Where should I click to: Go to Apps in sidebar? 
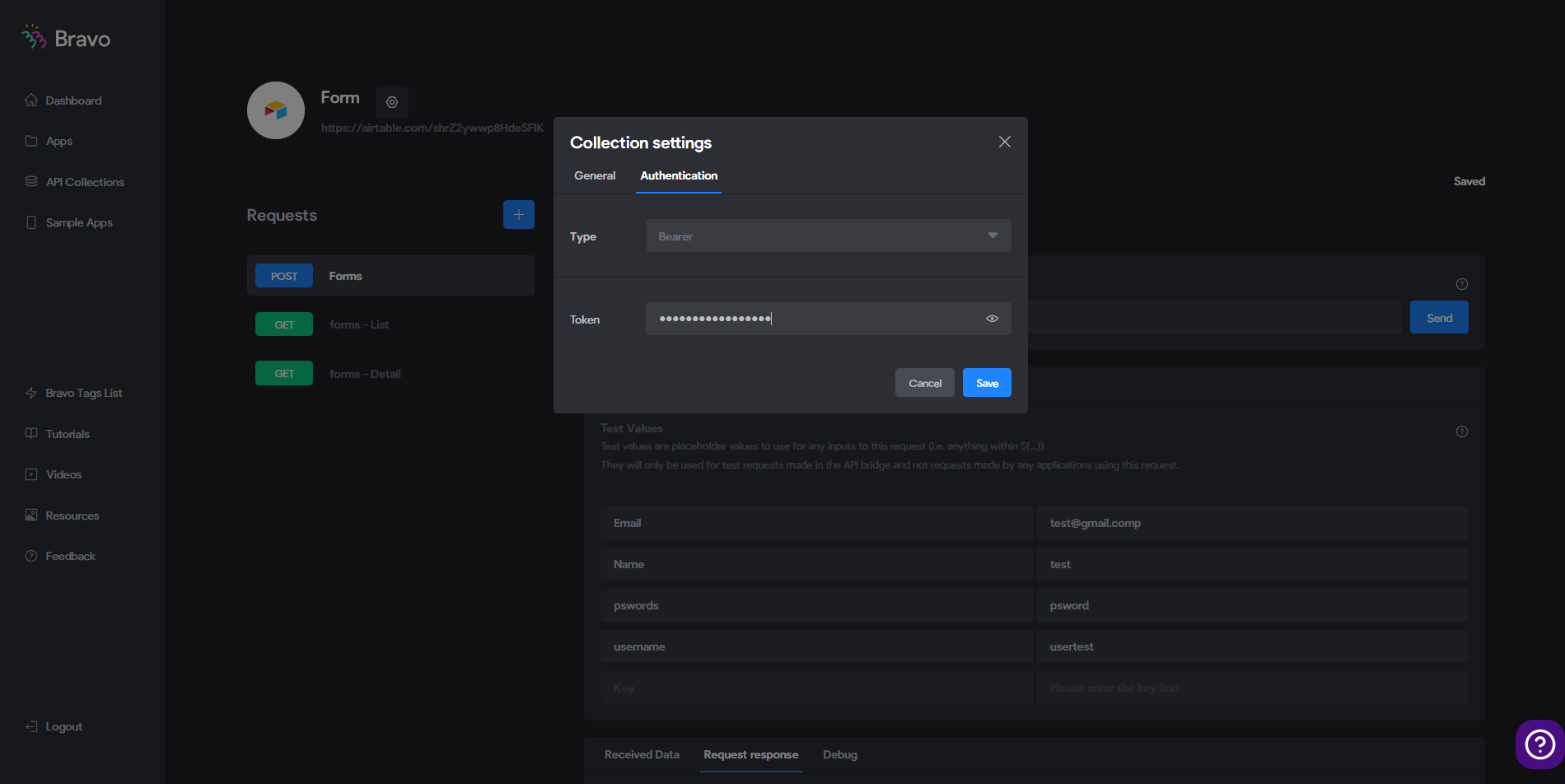click(x=49, y=141)
